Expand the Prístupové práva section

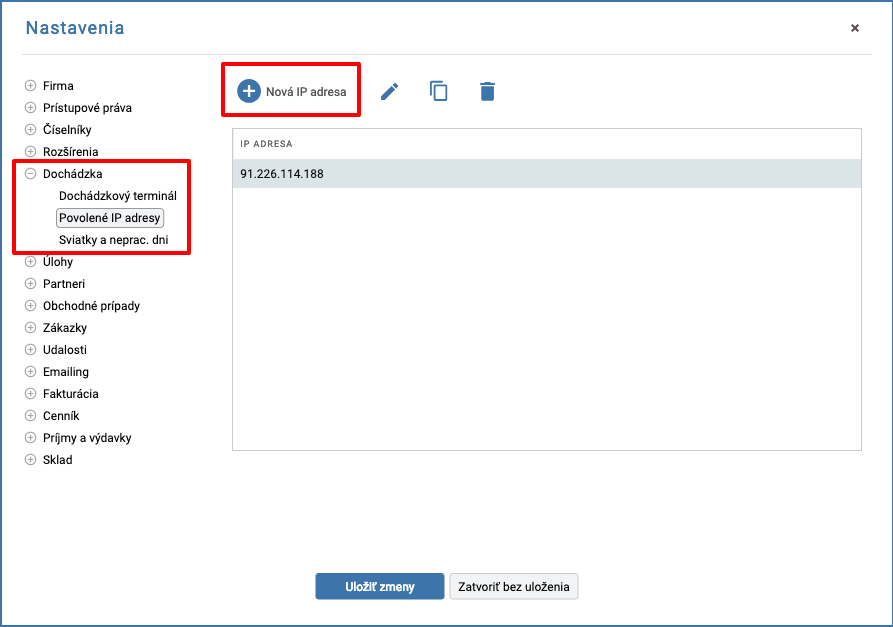(x=31, y=108)
